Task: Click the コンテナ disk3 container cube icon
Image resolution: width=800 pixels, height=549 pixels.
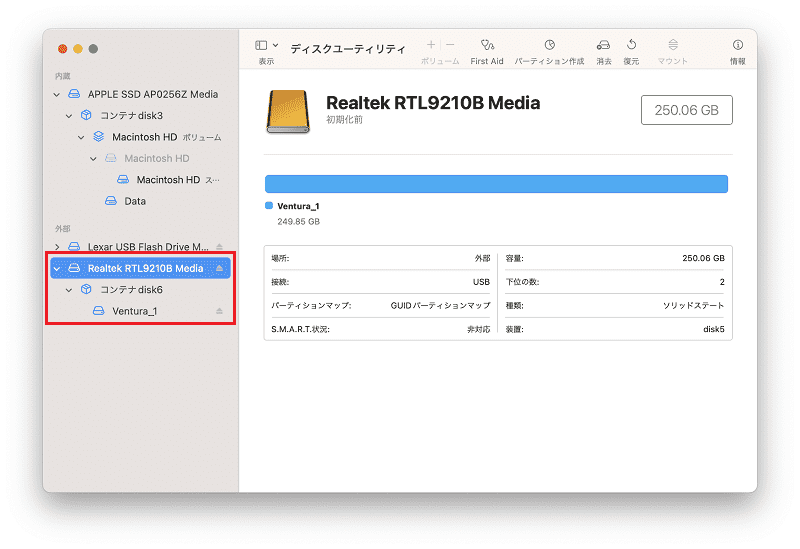Action: pos(86,115)
